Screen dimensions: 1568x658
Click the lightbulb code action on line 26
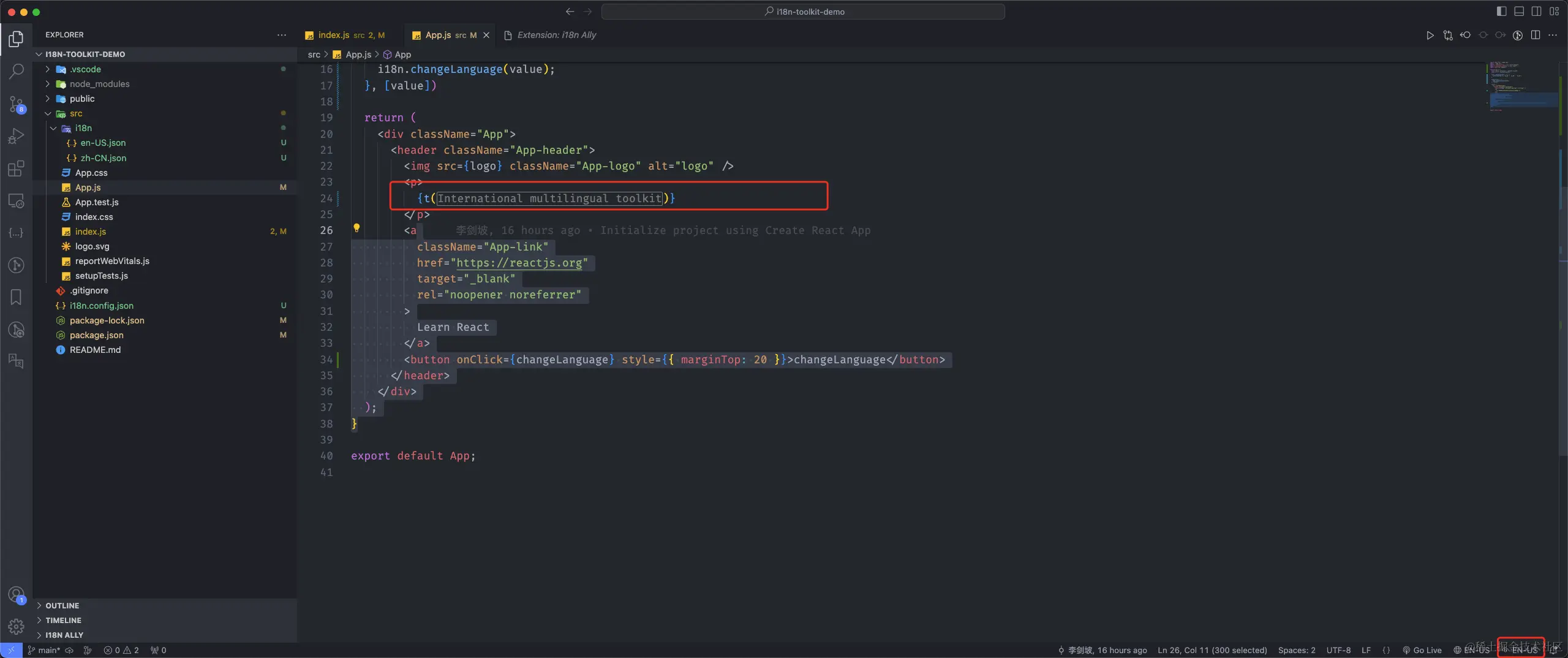point(356,228)
